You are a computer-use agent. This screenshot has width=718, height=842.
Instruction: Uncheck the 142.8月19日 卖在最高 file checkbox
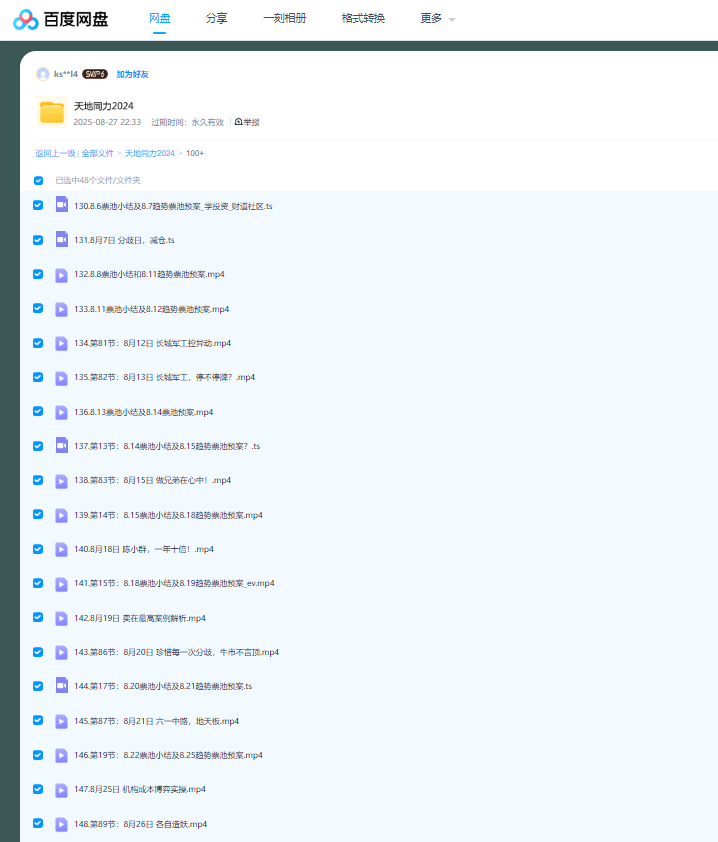(x=38, y=618)
